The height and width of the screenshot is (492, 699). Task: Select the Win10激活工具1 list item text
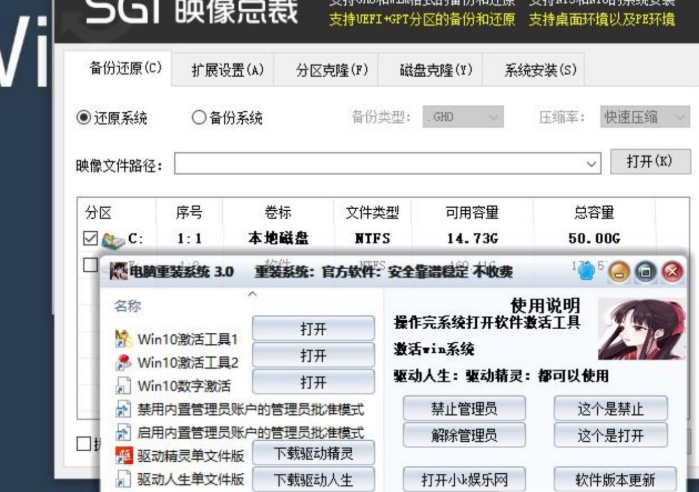point(188,339)
